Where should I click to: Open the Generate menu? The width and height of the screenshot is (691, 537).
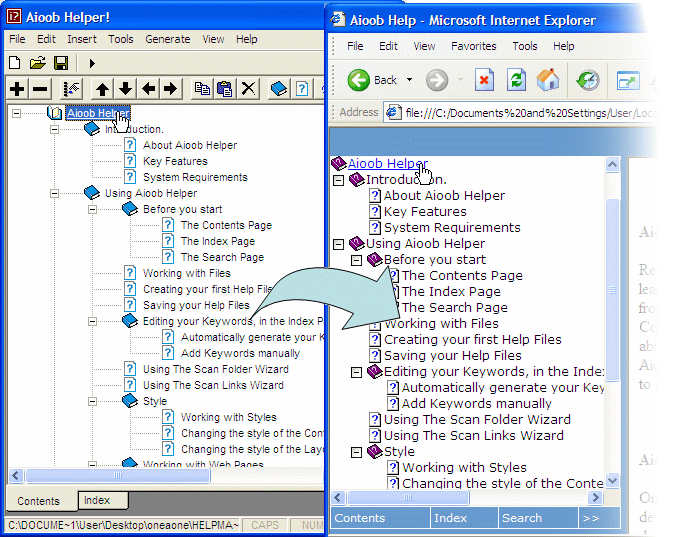point(167,39)
